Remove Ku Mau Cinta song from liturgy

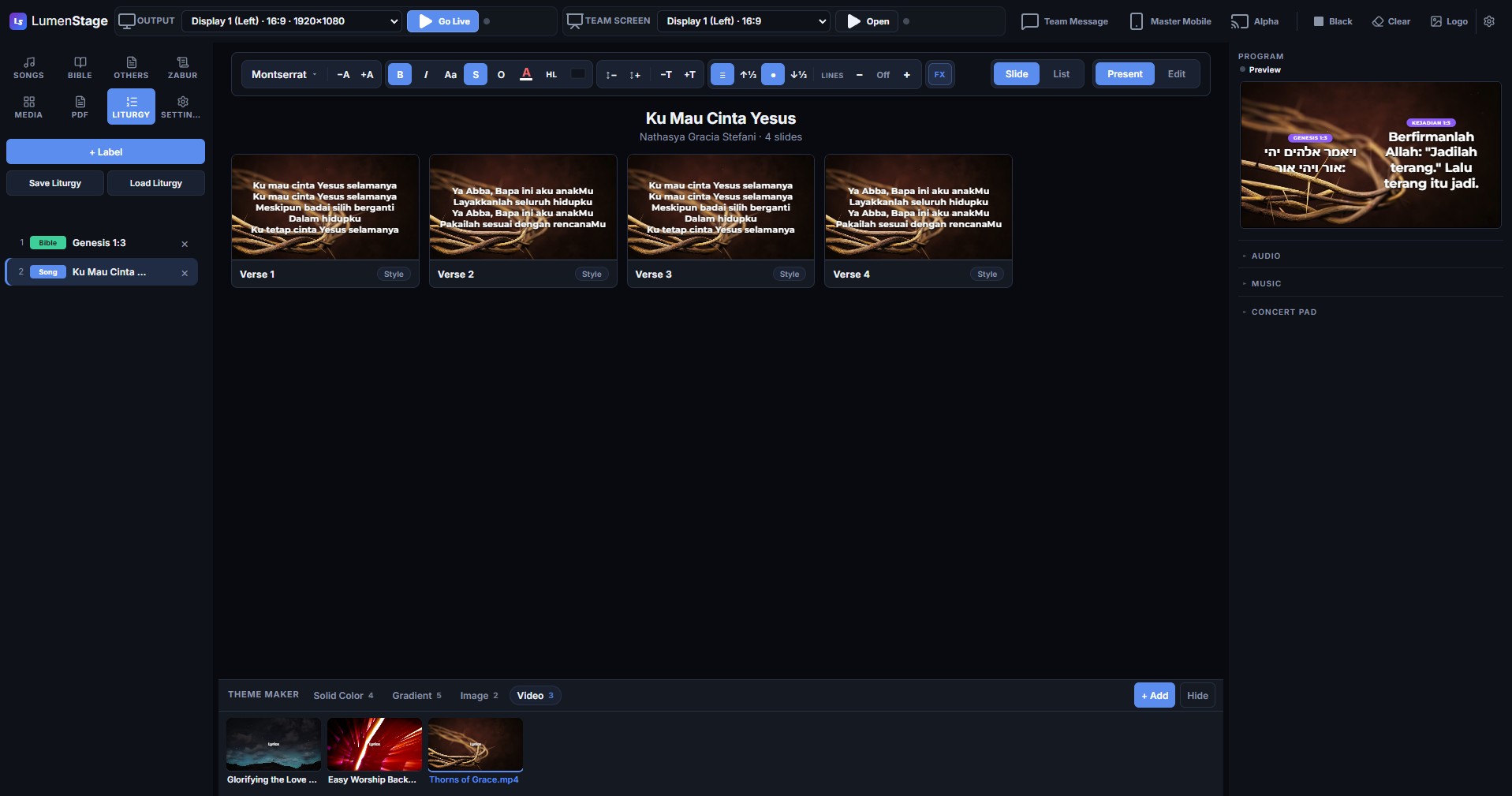click(185, 273)
